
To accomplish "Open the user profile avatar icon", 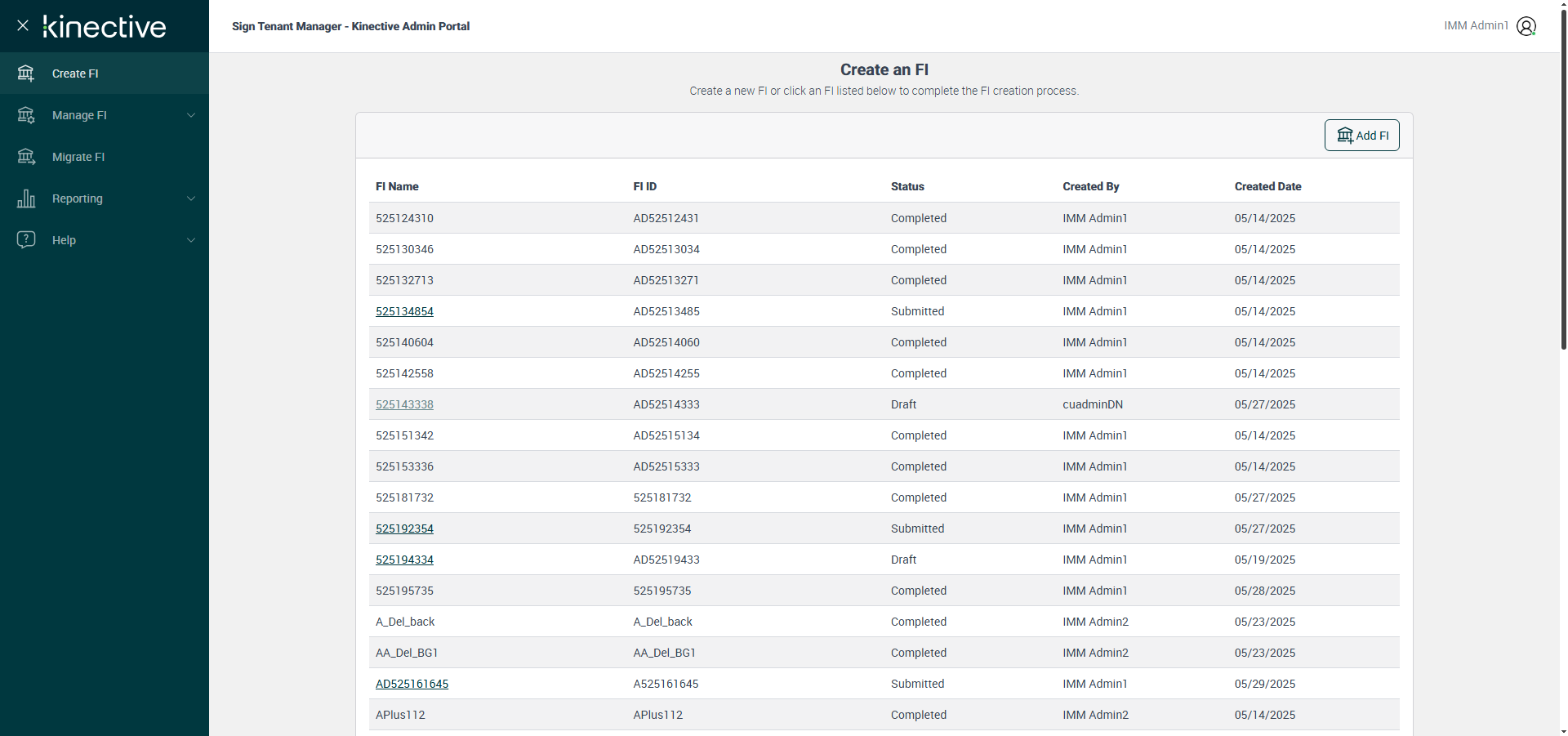I will point(1526,26).
